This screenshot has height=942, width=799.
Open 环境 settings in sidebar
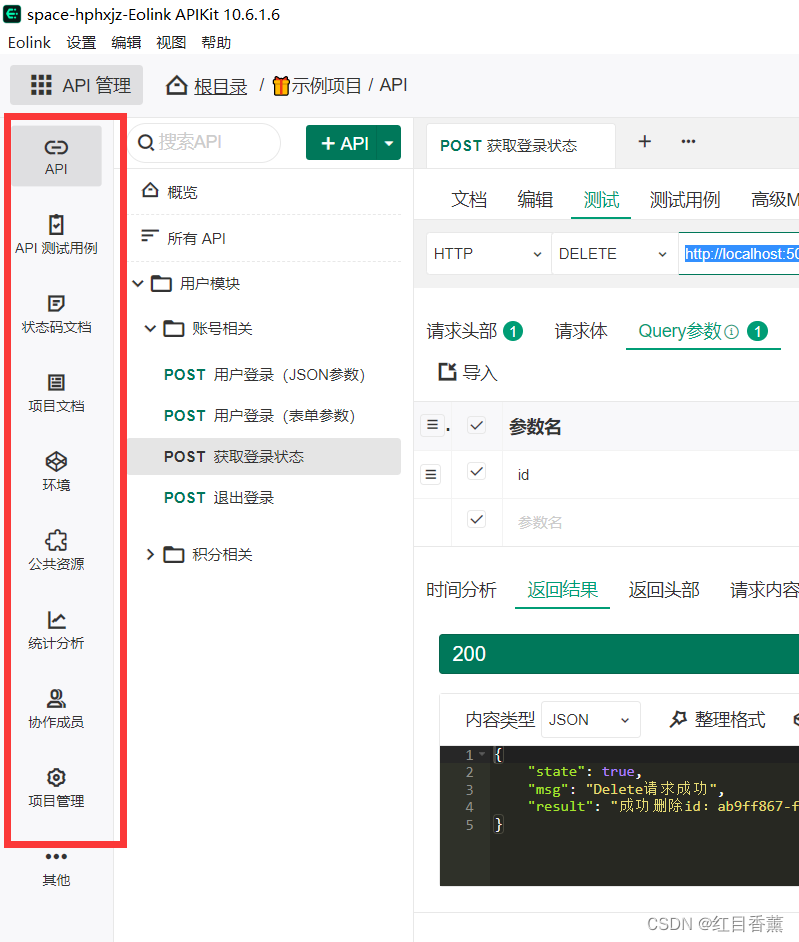tap(56, 472)
